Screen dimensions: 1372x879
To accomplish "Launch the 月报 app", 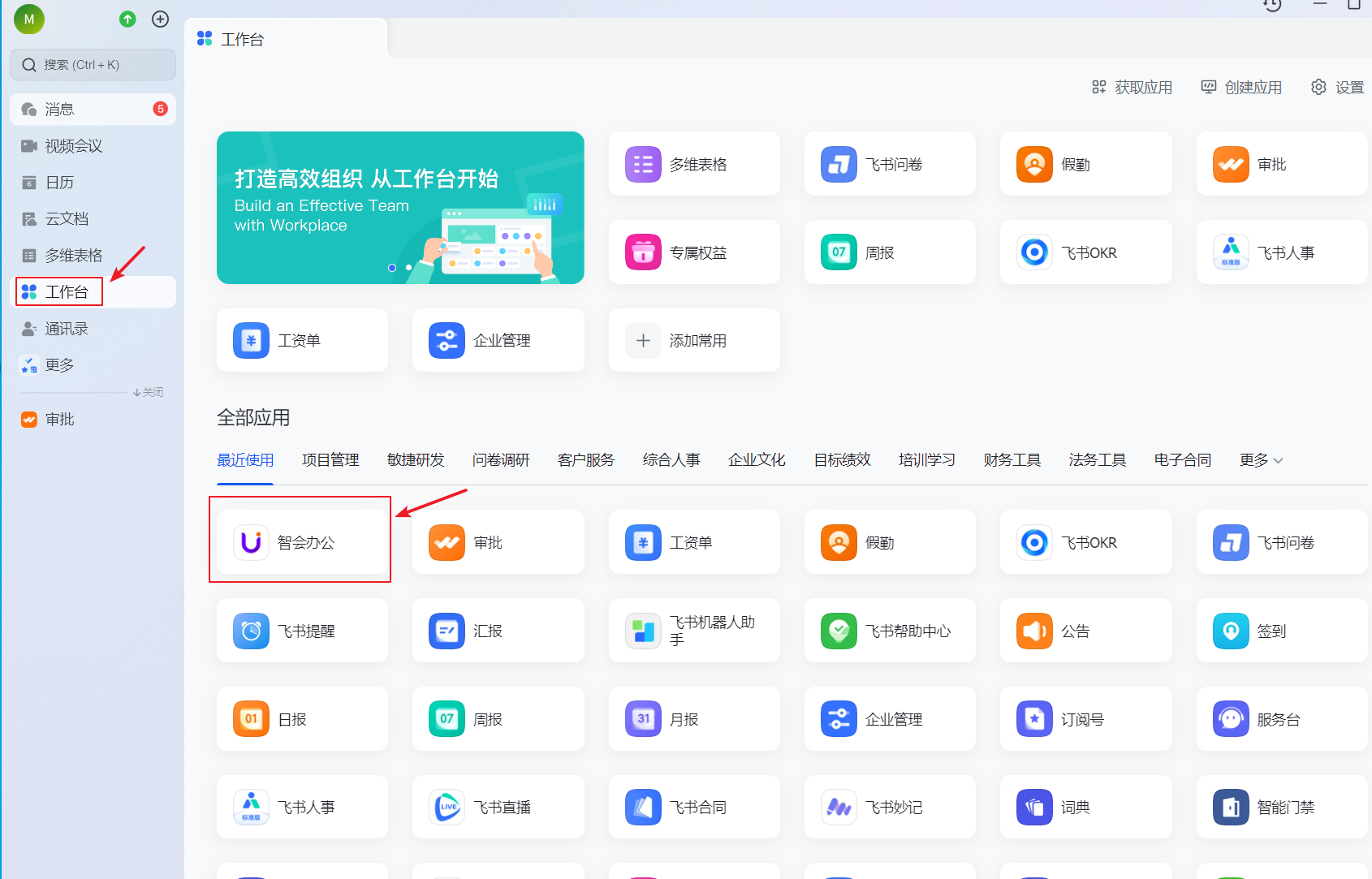I will click(x=694, y=719).
